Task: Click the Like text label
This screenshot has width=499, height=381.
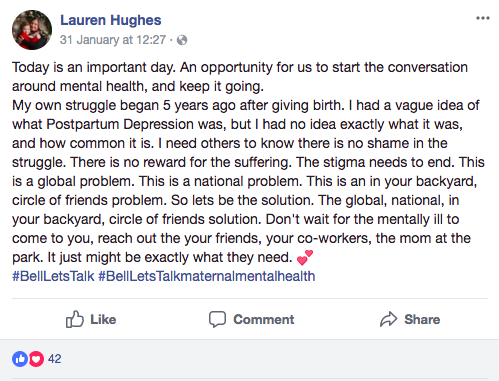Action: [103, 320]
